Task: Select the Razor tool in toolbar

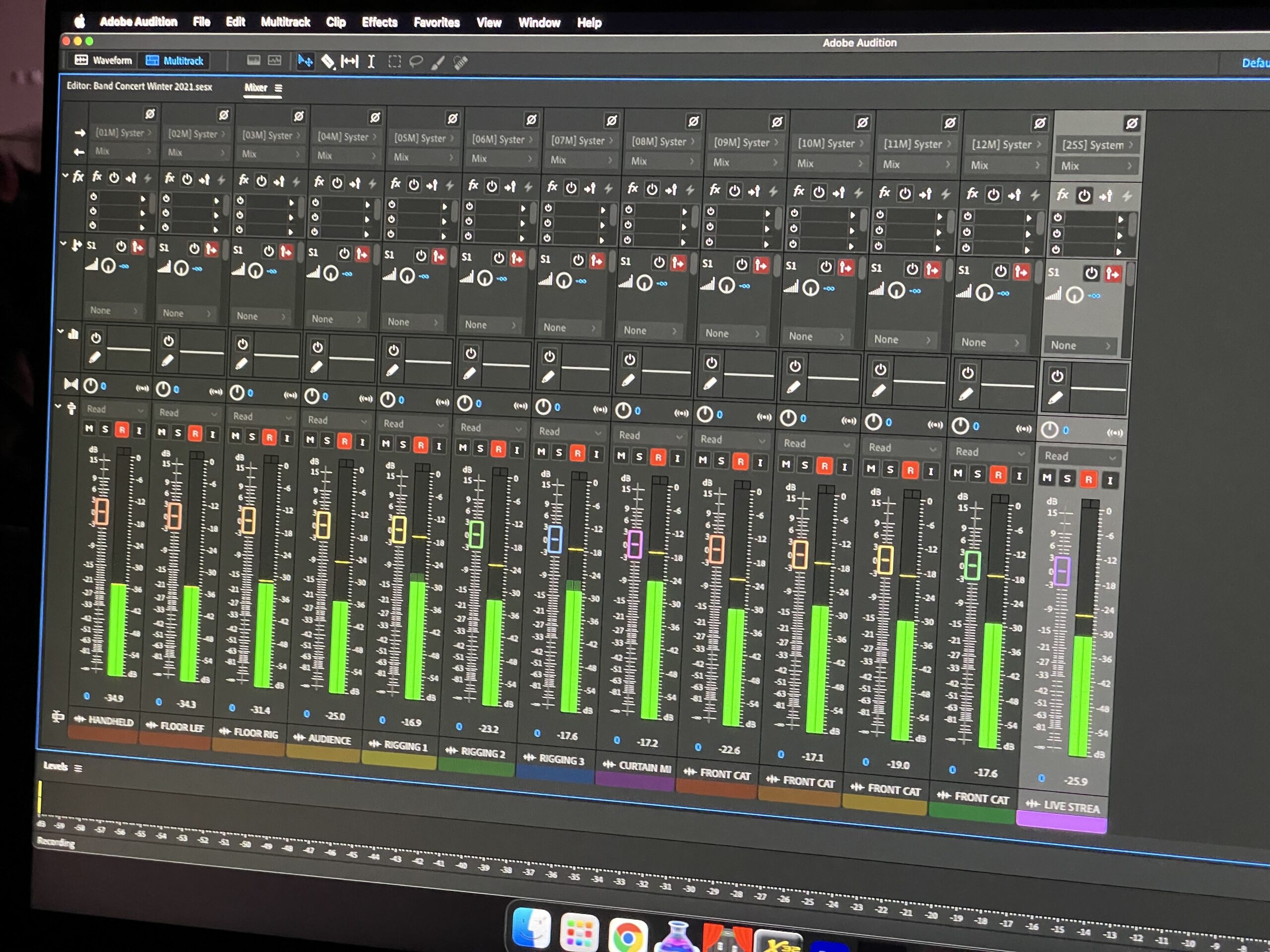Action: coord(327,61)
